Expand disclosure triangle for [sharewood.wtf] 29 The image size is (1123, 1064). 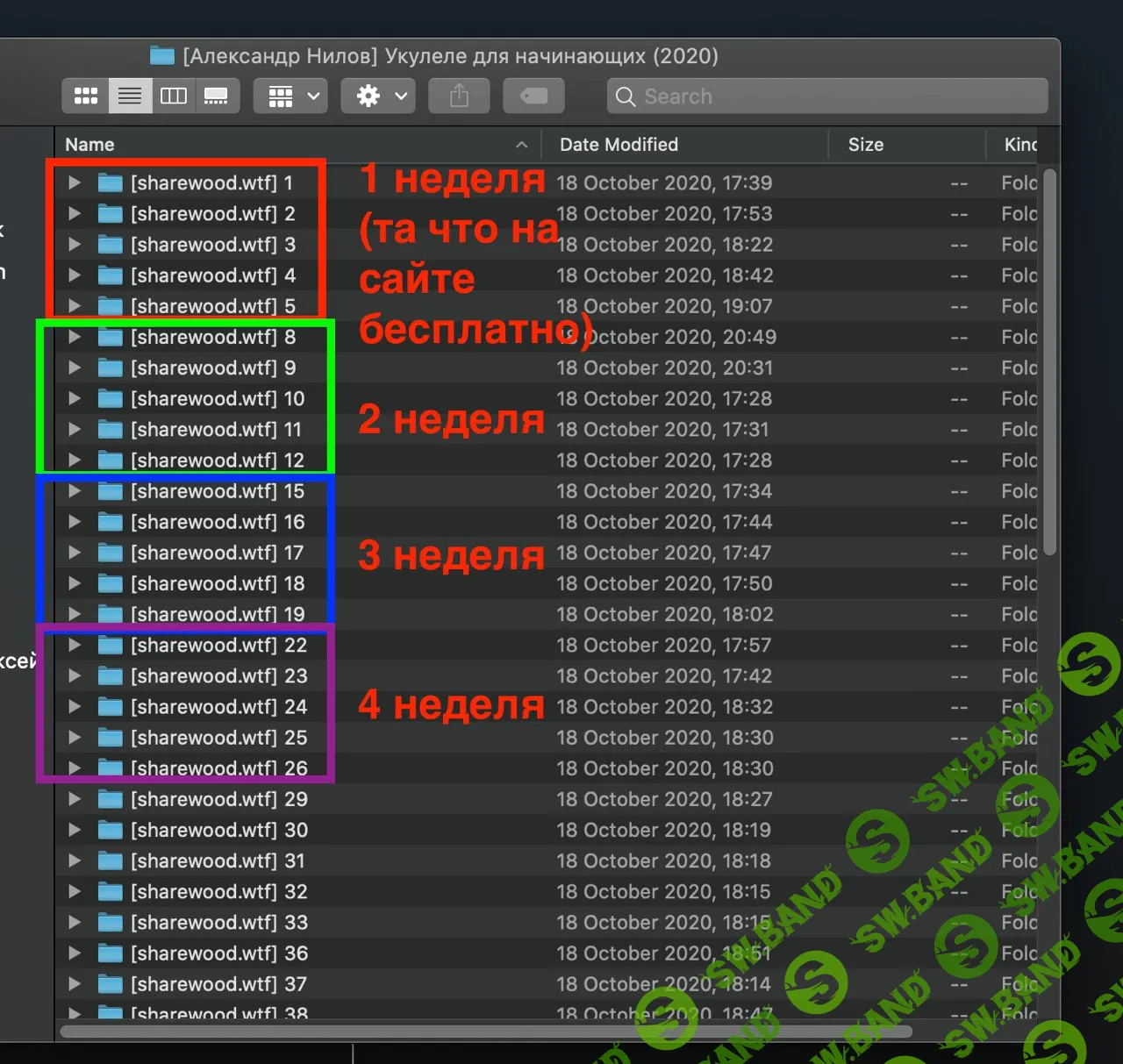click(x=75, y=799)
